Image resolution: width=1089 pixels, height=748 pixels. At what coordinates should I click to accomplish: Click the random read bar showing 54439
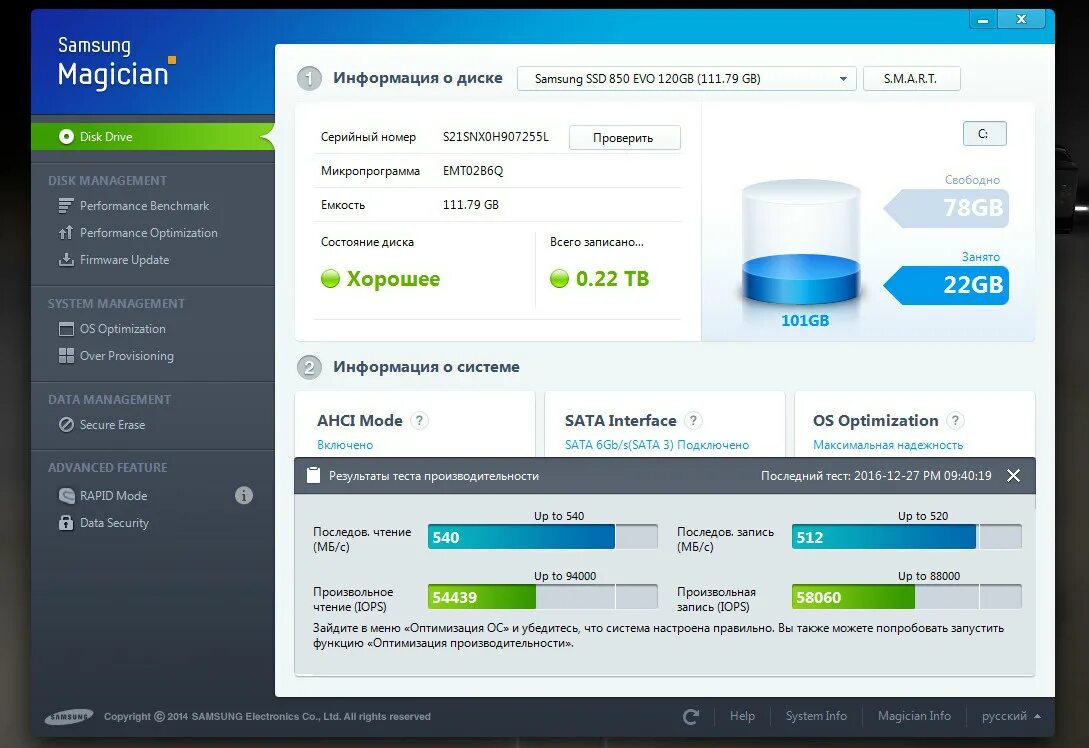pyautogui.click(x=542, y=597)
